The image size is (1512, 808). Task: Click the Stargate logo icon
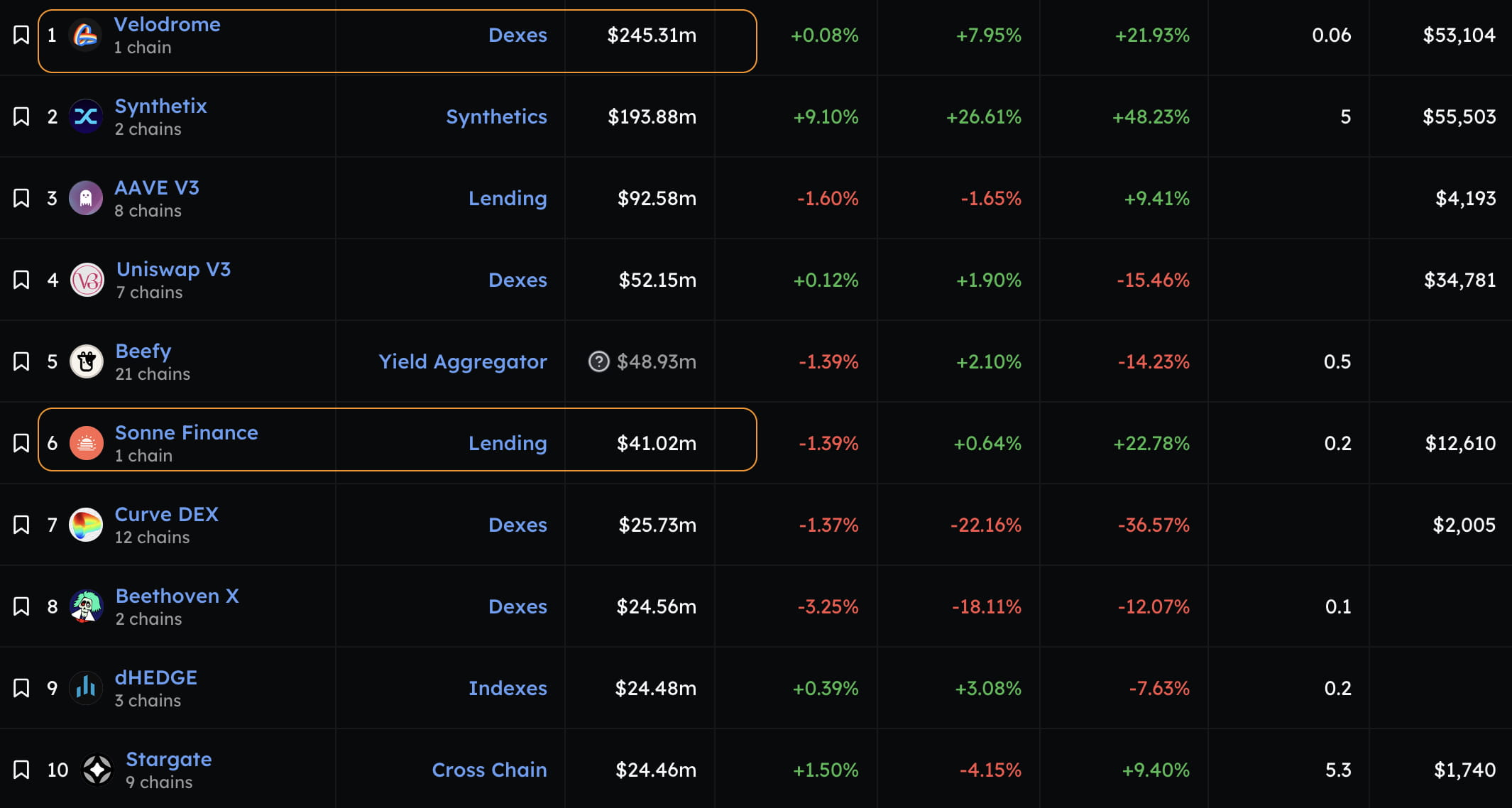(97, 770)
